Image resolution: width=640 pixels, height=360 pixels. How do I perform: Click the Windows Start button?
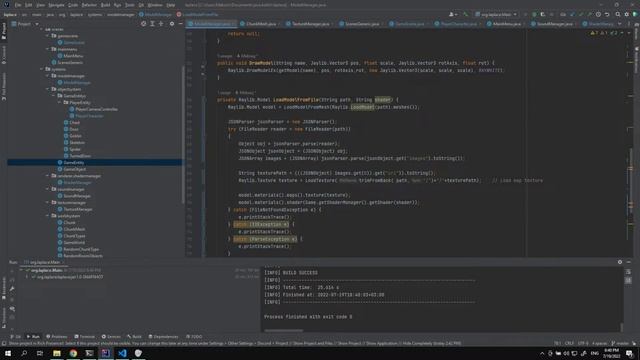8,353
